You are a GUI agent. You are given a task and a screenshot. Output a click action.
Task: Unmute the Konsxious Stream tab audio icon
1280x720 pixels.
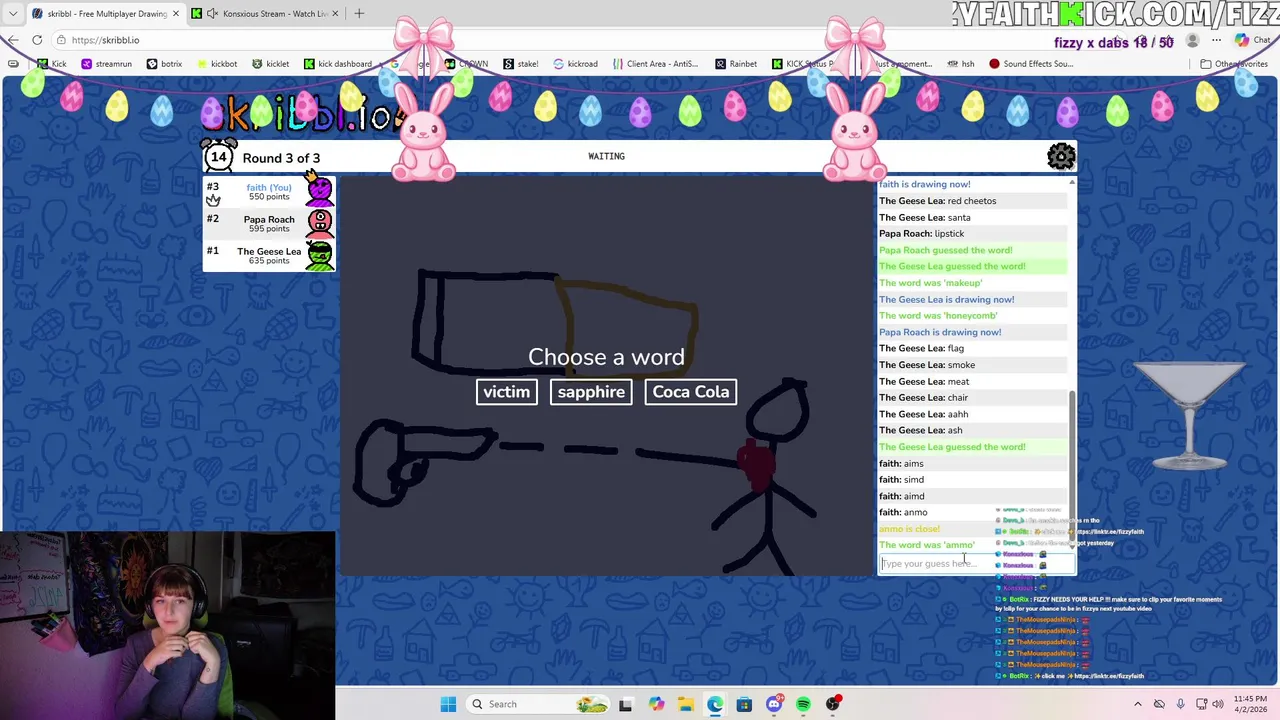(212, 13)
